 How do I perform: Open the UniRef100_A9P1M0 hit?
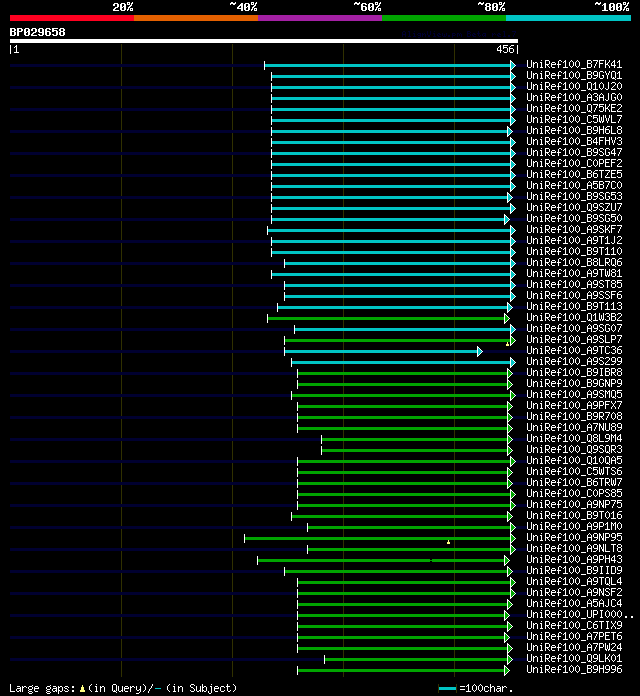click(x=574, y=526)
